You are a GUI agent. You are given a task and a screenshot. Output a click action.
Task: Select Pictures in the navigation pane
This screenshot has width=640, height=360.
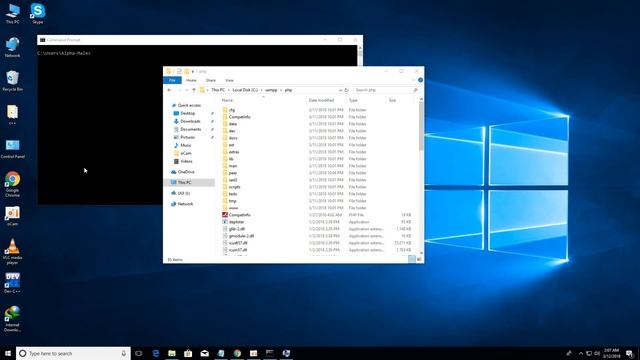coord(188,137)
